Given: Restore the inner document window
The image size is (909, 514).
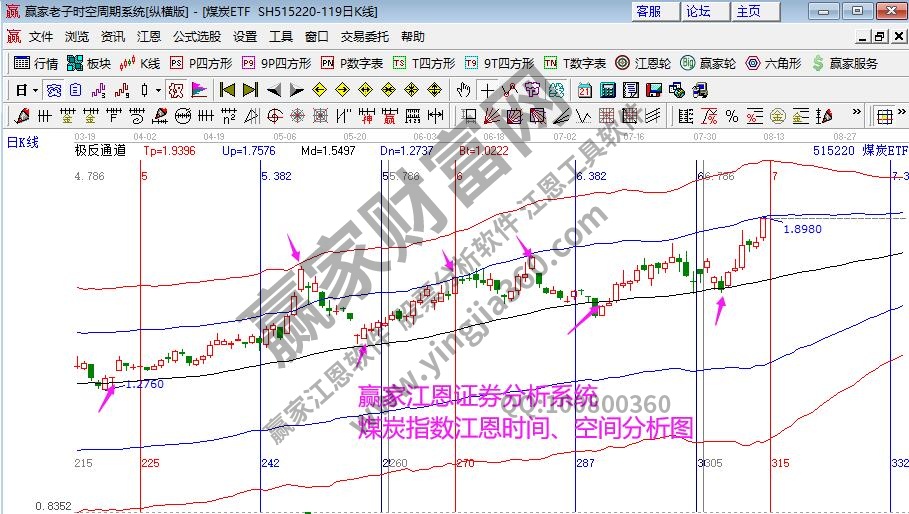Looking at the screenshot, I should click(x=880, y=37).
